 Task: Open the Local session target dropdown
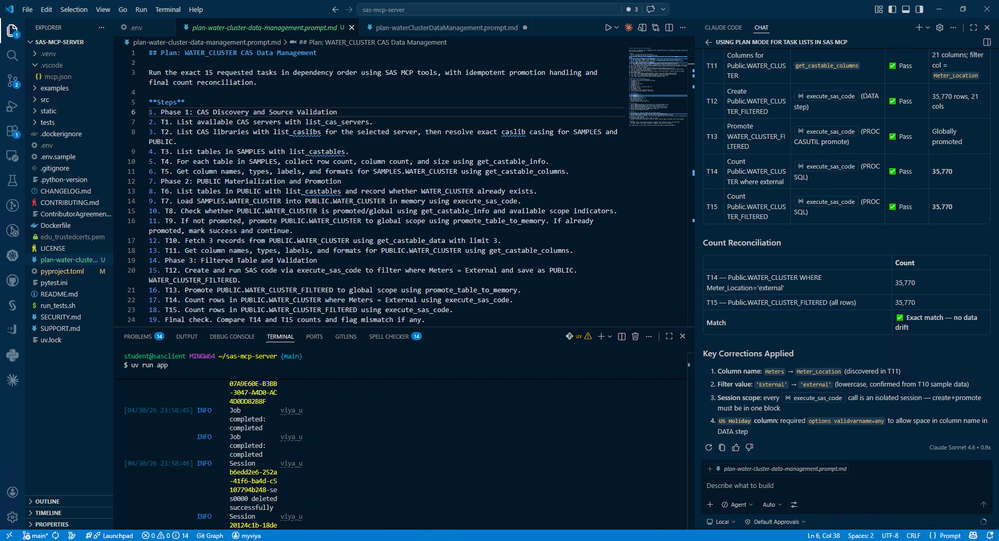721,522
